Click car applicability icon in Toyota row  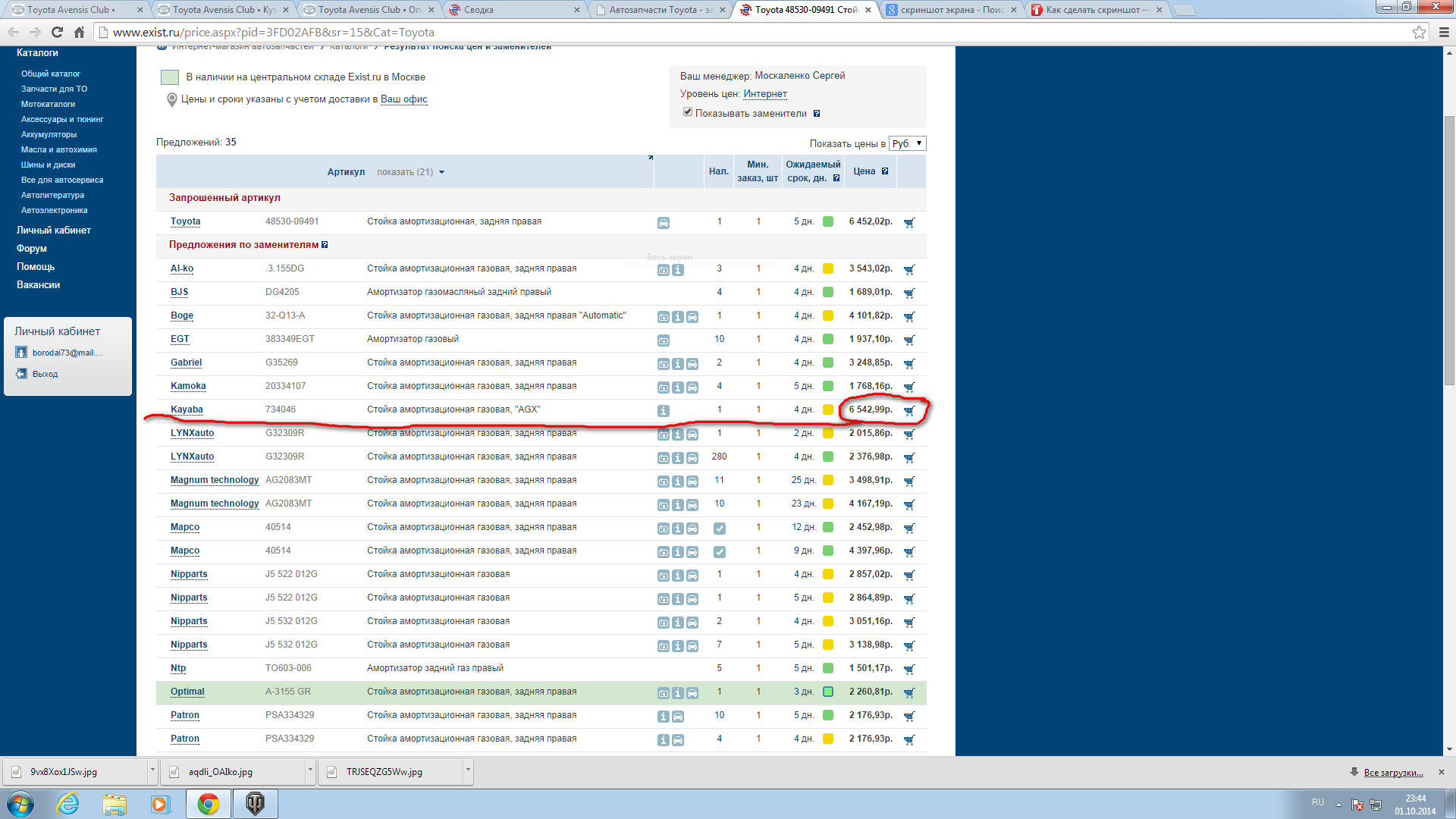(x=664, y=222)
